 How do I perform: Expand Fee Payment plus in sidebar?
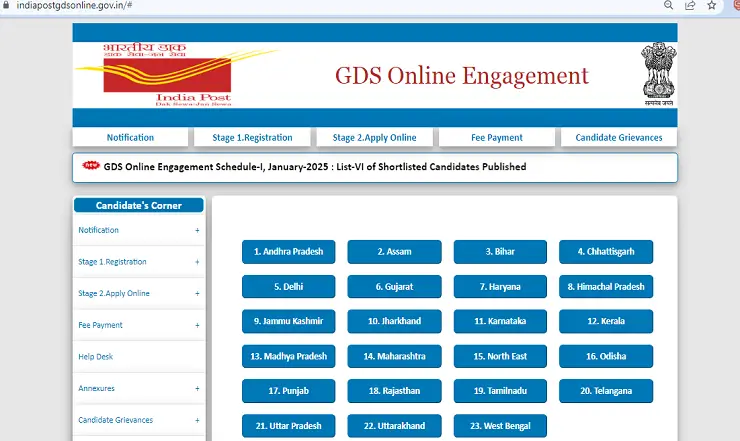point(197,325)
